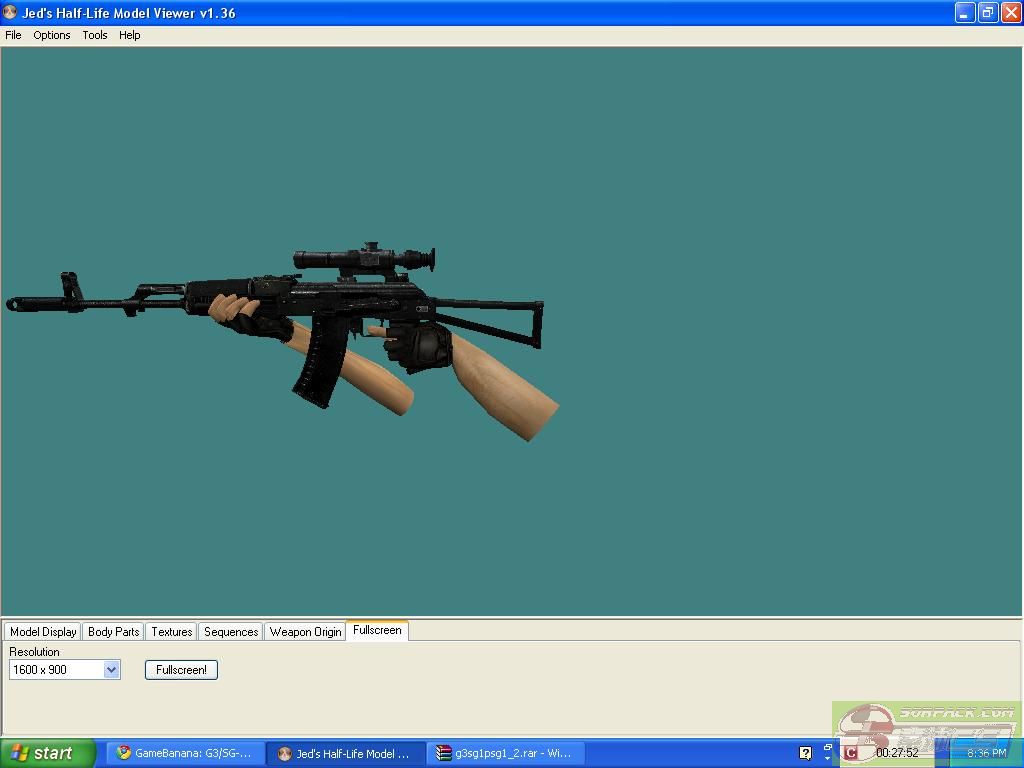Switch to the Model Display tab

43,632
